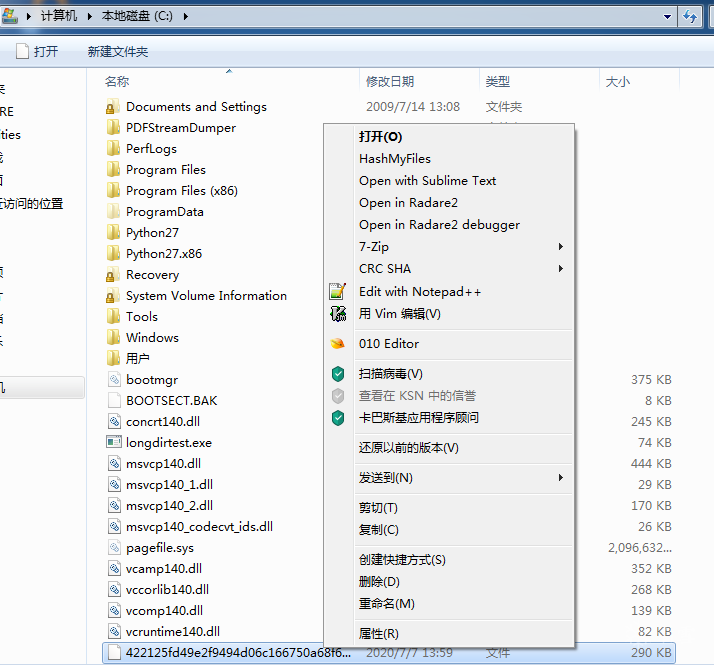This screenshot has height=665, width=714.
Task: Click the pagefile.sys file icon
Action: click(114, 547)
